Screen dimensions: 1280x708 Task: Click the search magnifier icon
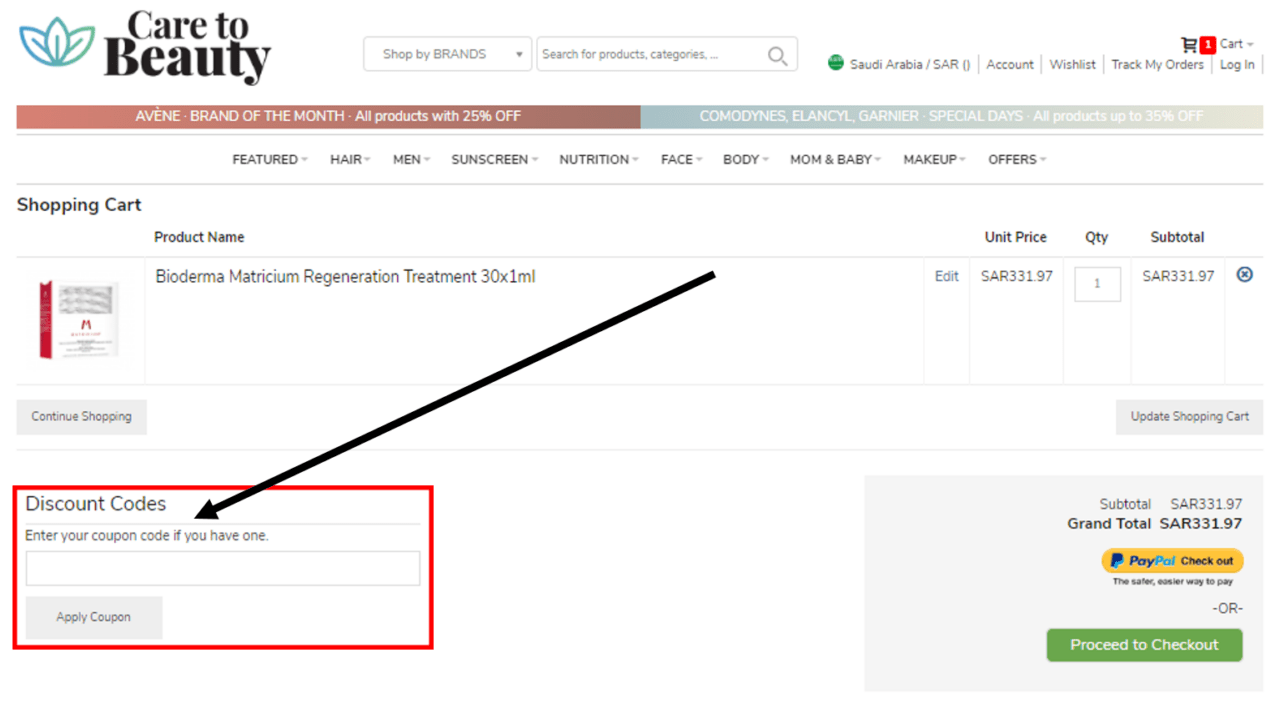pos(777,55)
